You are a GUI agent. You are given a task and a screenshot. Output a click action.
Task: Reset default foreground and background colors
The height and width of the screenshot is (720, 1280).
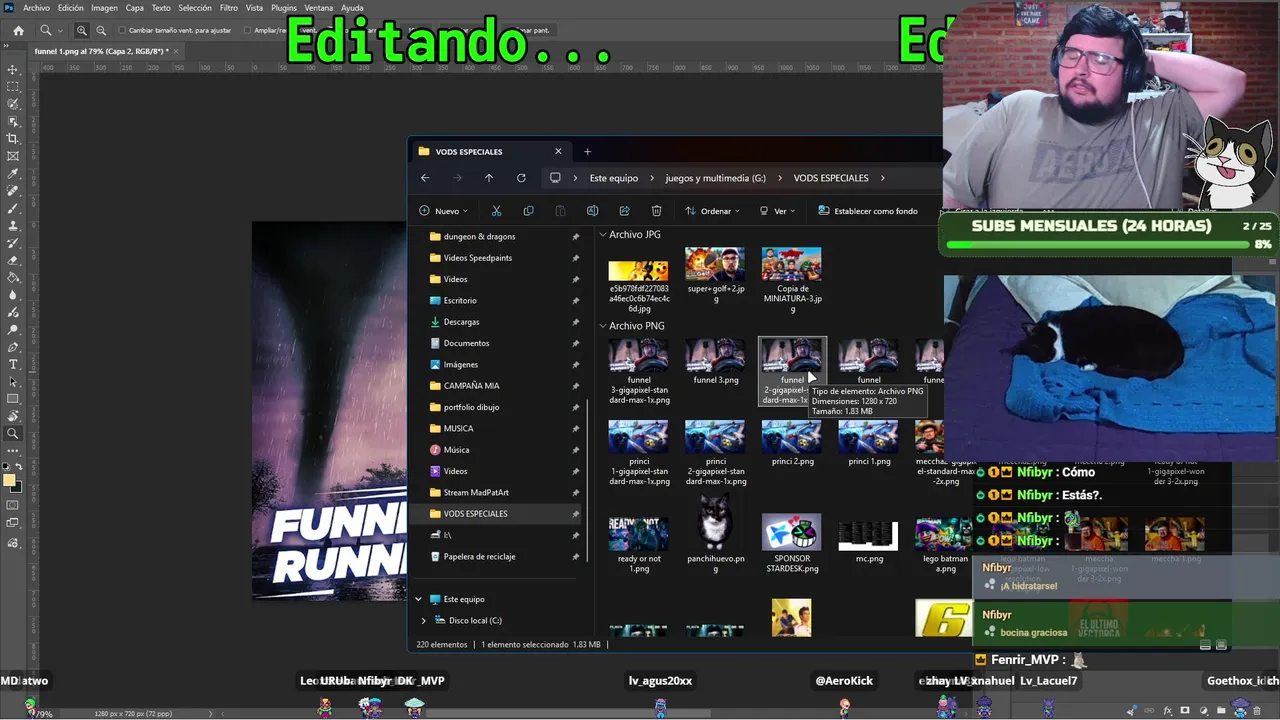coord(7,468)
